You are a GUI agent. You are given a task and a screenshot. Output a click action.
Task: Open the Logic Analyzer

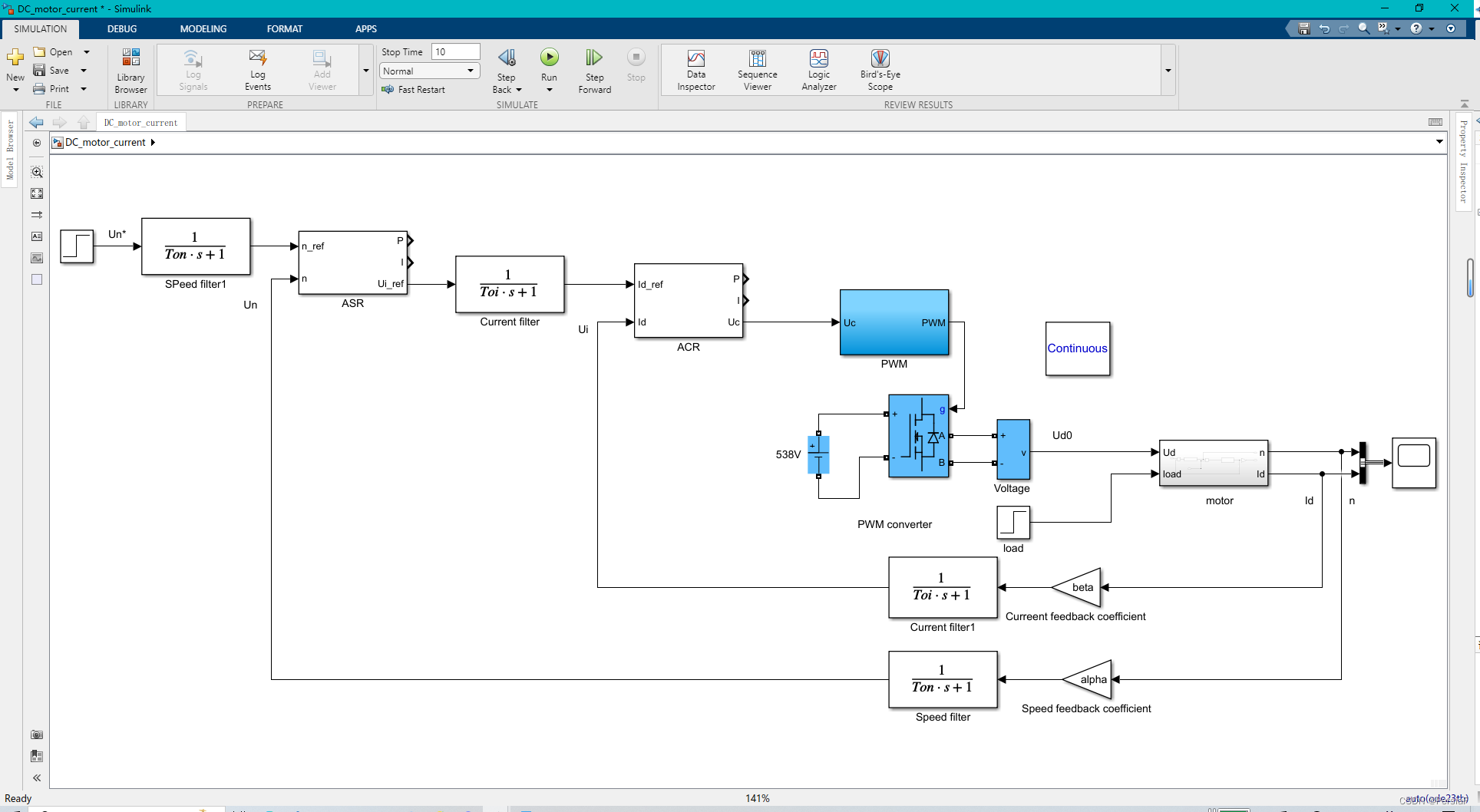818,69
